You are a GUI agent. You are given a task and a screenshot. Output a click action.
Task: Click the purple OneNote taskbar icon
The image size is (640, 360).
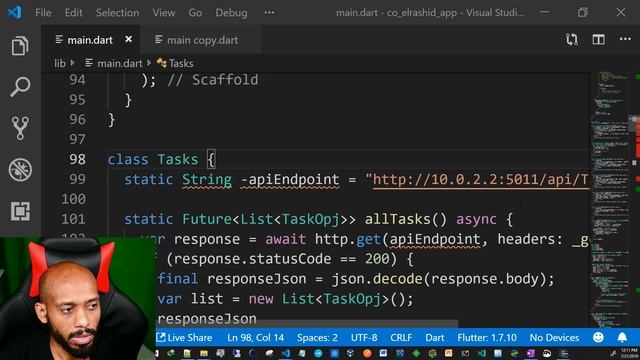pyautogui.click(x=530, y=353)
